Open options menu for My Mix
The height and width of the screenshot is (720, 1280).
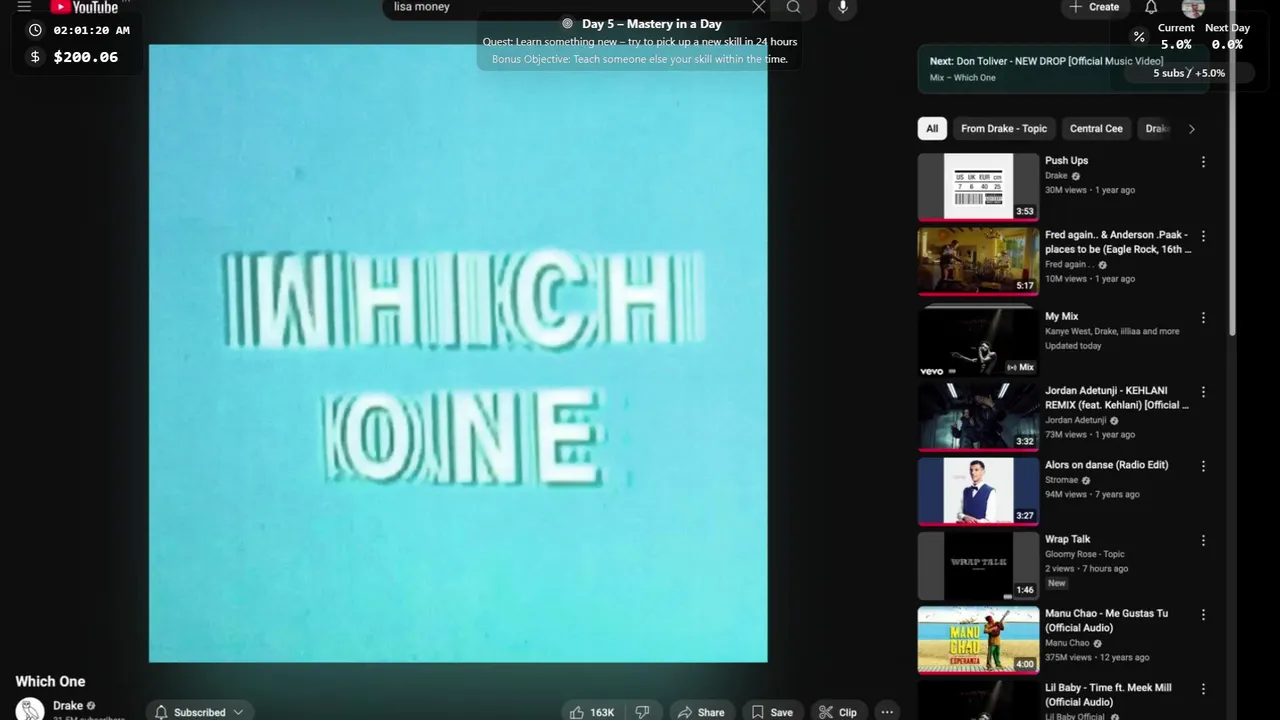click(1203, 318)
